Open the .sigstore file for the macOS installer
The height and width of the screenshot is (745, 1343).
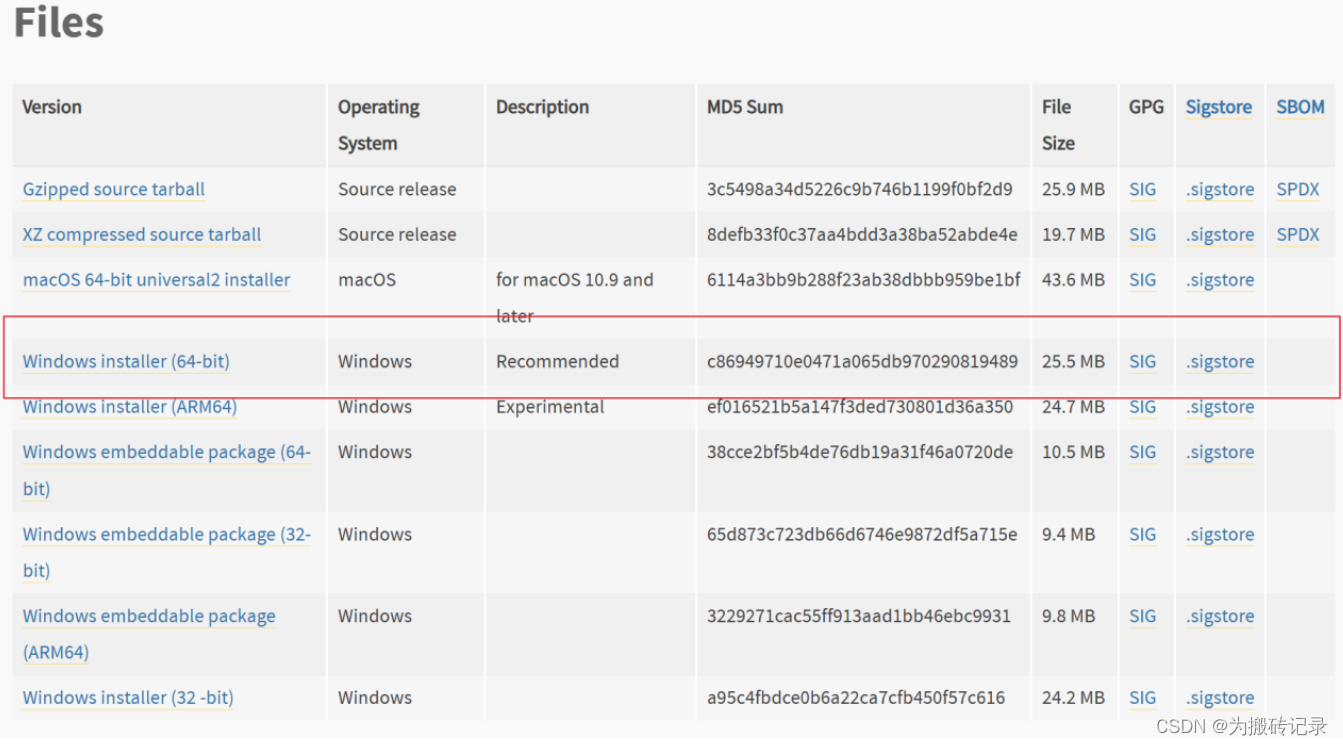click(x=1219, y=280)
